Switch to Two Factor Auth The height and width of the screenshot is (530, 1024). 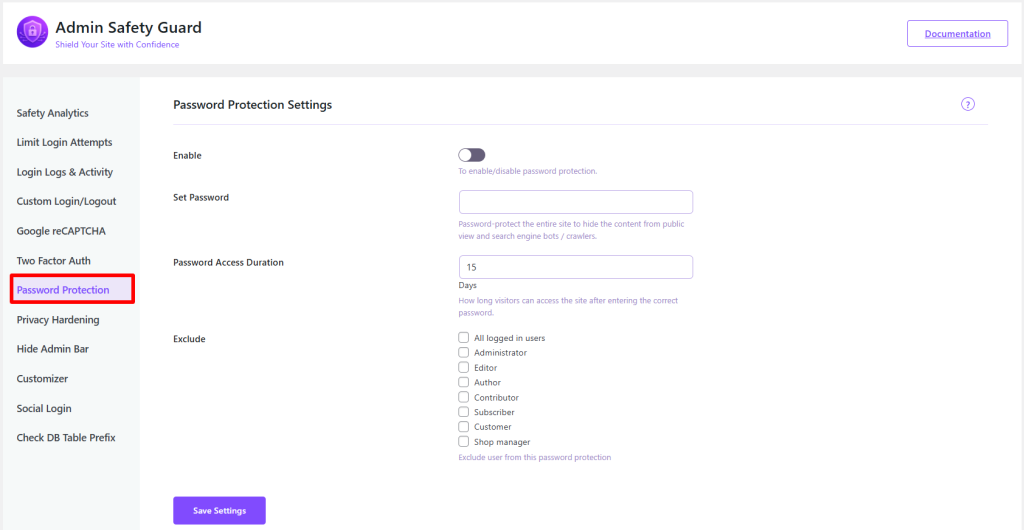point(54,260)
